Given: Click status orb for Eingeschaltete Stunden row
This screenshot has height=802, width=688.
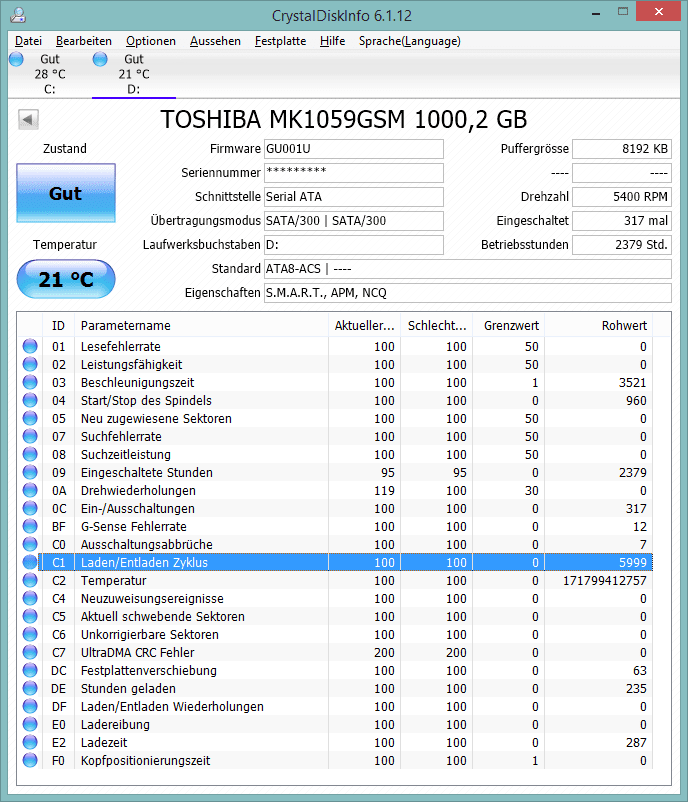Looking at the screenshot, I should point(30,472).
